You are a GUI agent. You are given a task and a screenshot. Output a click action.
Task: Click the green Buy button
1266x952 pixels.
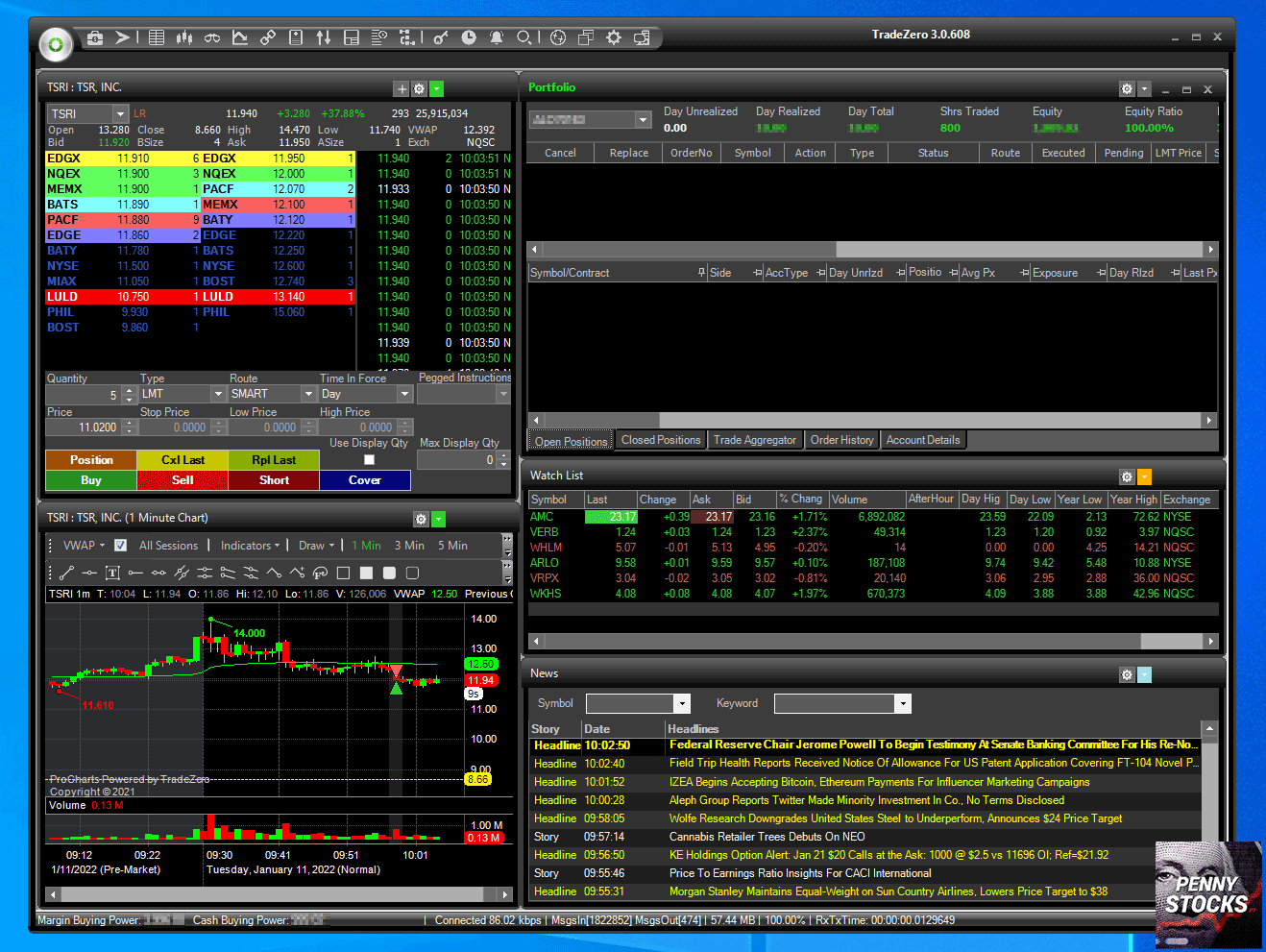(91, 479)
